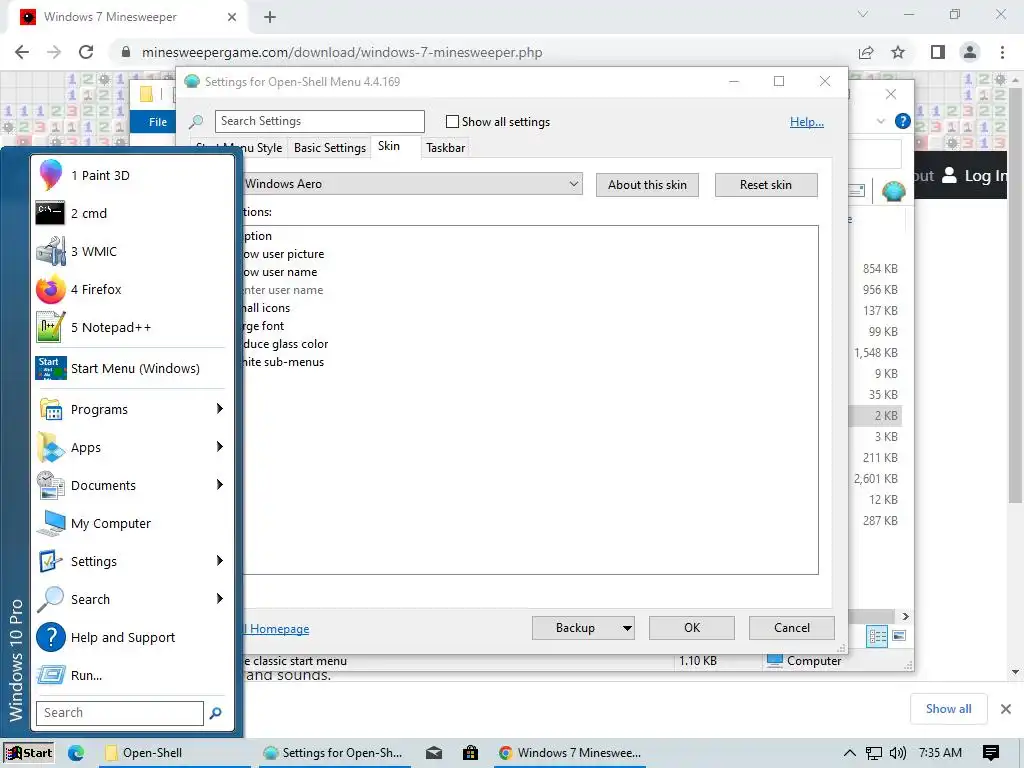Open the network tray icon
The image size is (1024, 768).
pyautogui.click(x=874, y=753)
